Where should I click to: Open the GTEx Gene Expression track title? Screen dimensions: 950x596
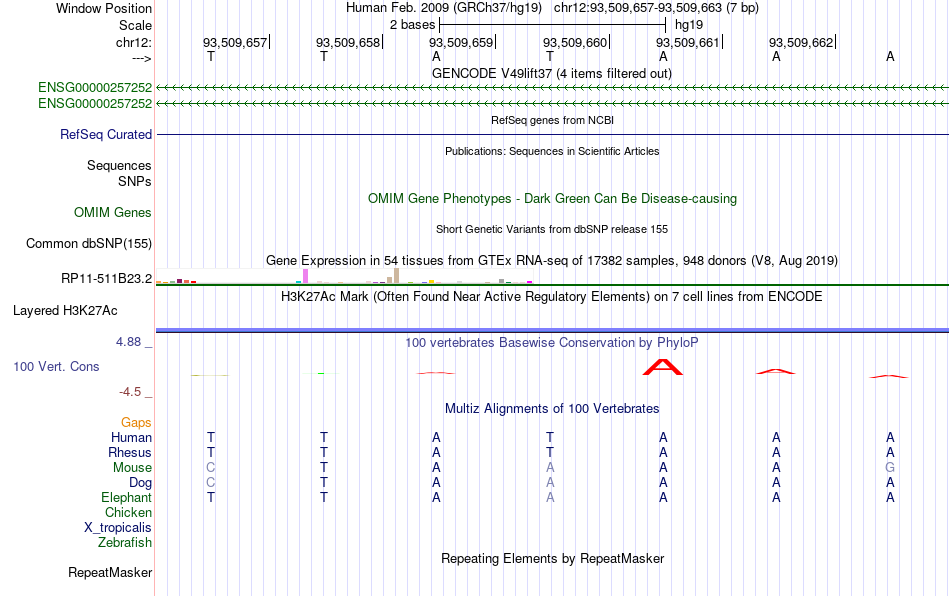(551, 260)
